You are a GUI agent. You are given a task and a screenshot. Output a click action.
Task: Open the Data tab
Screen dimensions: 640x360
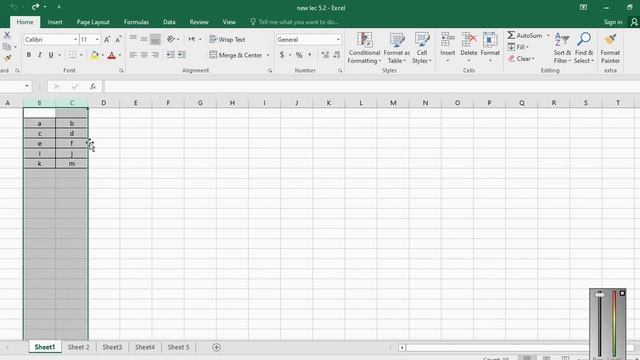click(169, 22)
